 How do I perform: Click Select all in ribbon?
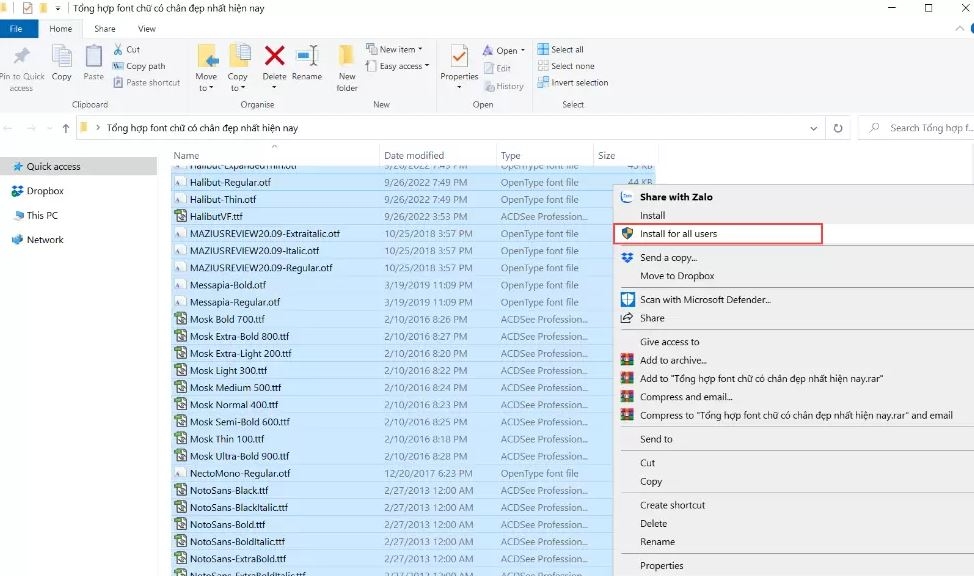[x=560, y=49]
